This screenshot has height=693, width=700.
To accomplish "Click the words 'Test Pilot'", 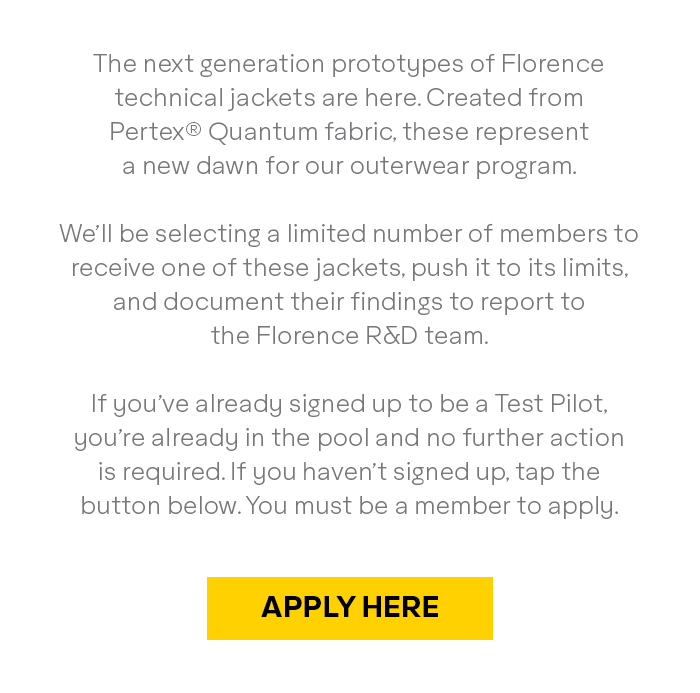I will point(551,404).
